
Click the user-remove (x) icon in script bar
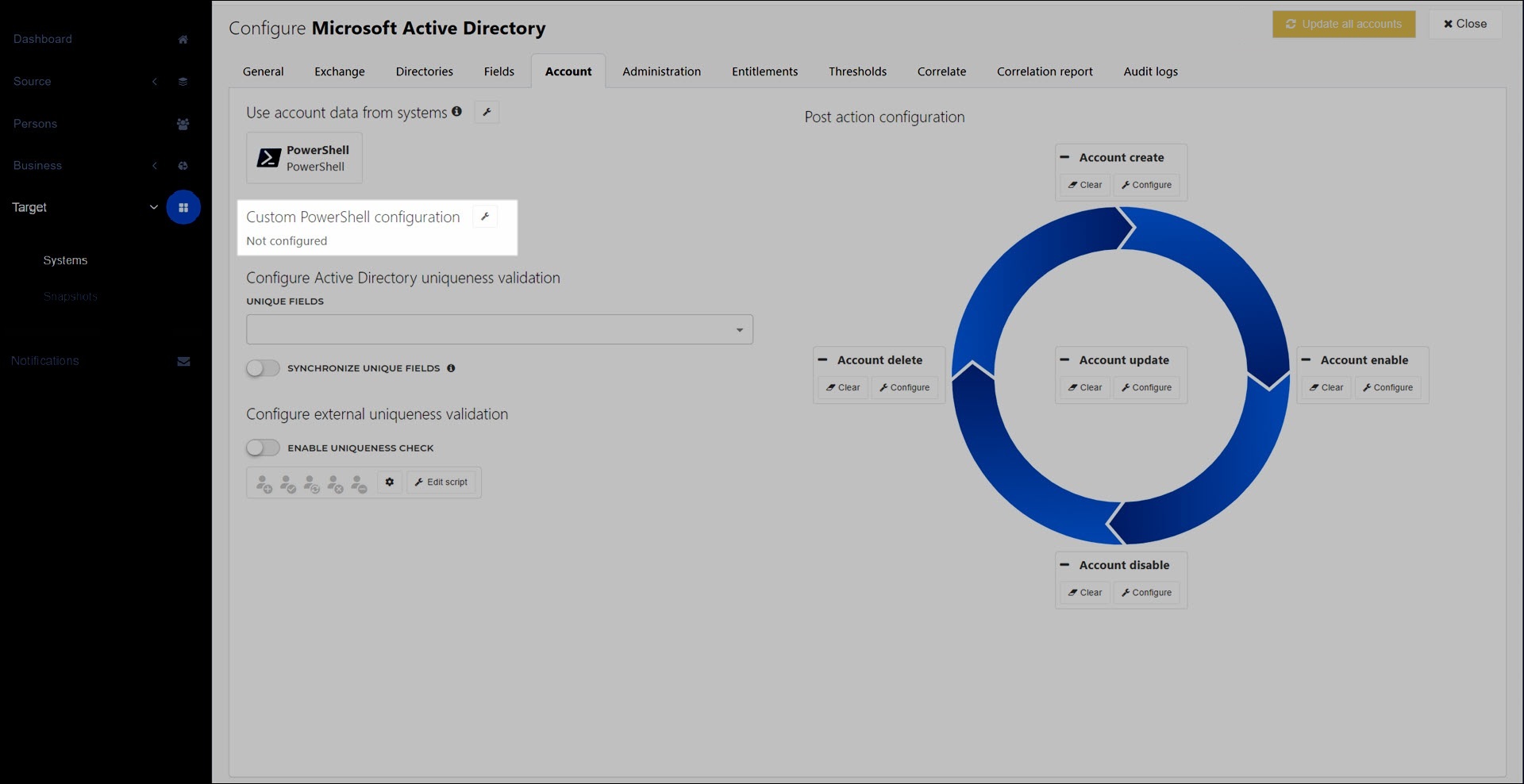(x=336, y=482)
